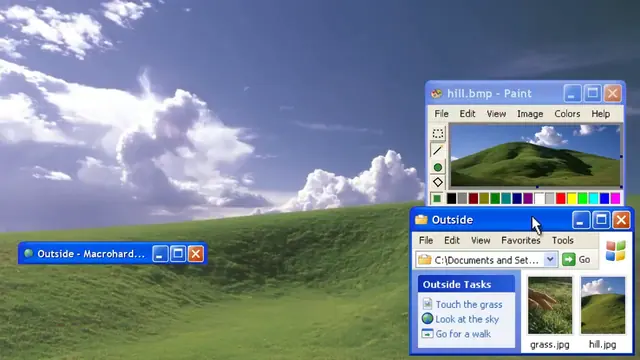Click the Look at the sky task link
Viewport: 640px width, 360px height.
[467, 319]
